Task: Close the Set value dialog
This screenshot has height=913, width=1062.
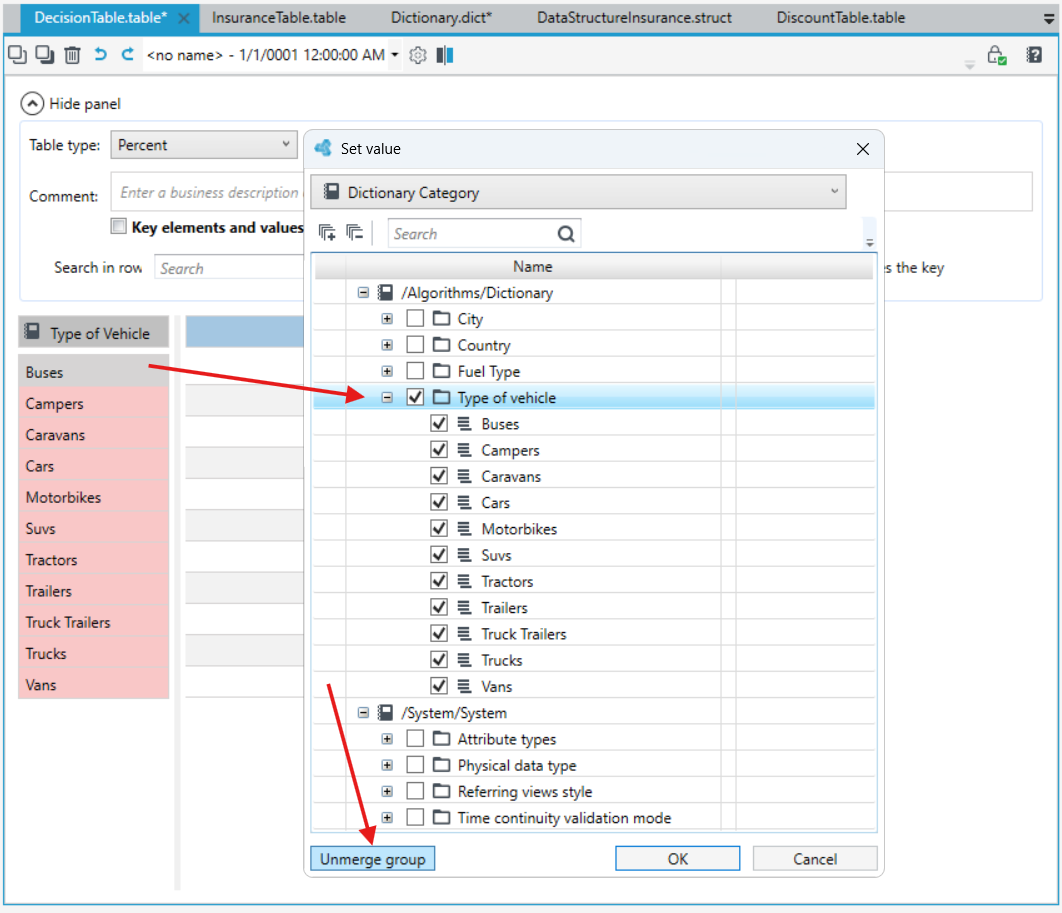Action: click(x=862, y=149)
